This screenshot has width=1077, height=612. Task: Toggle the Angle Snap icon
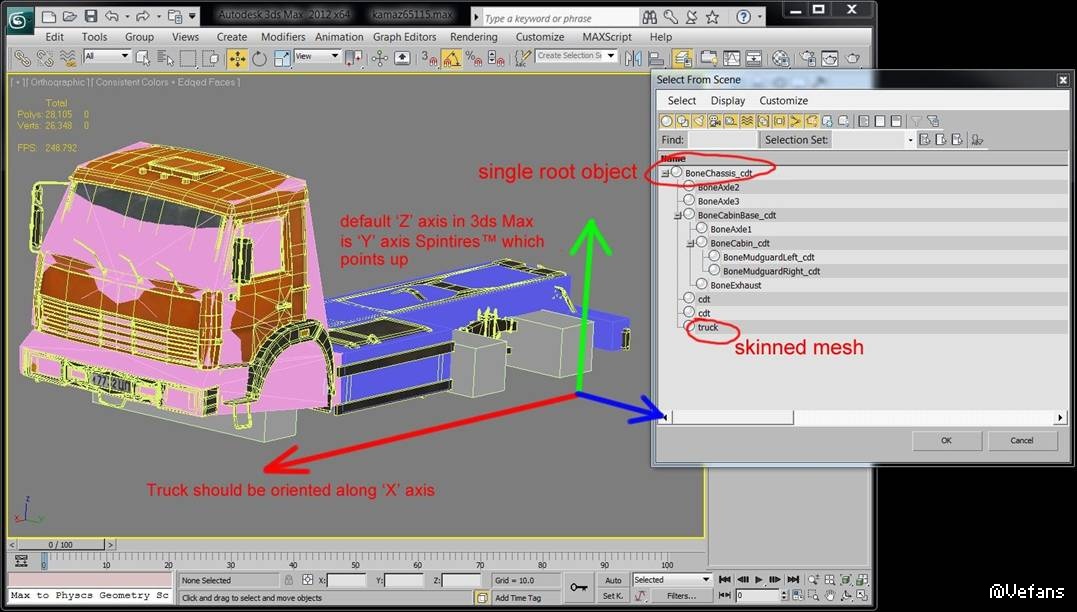(451, 59)
